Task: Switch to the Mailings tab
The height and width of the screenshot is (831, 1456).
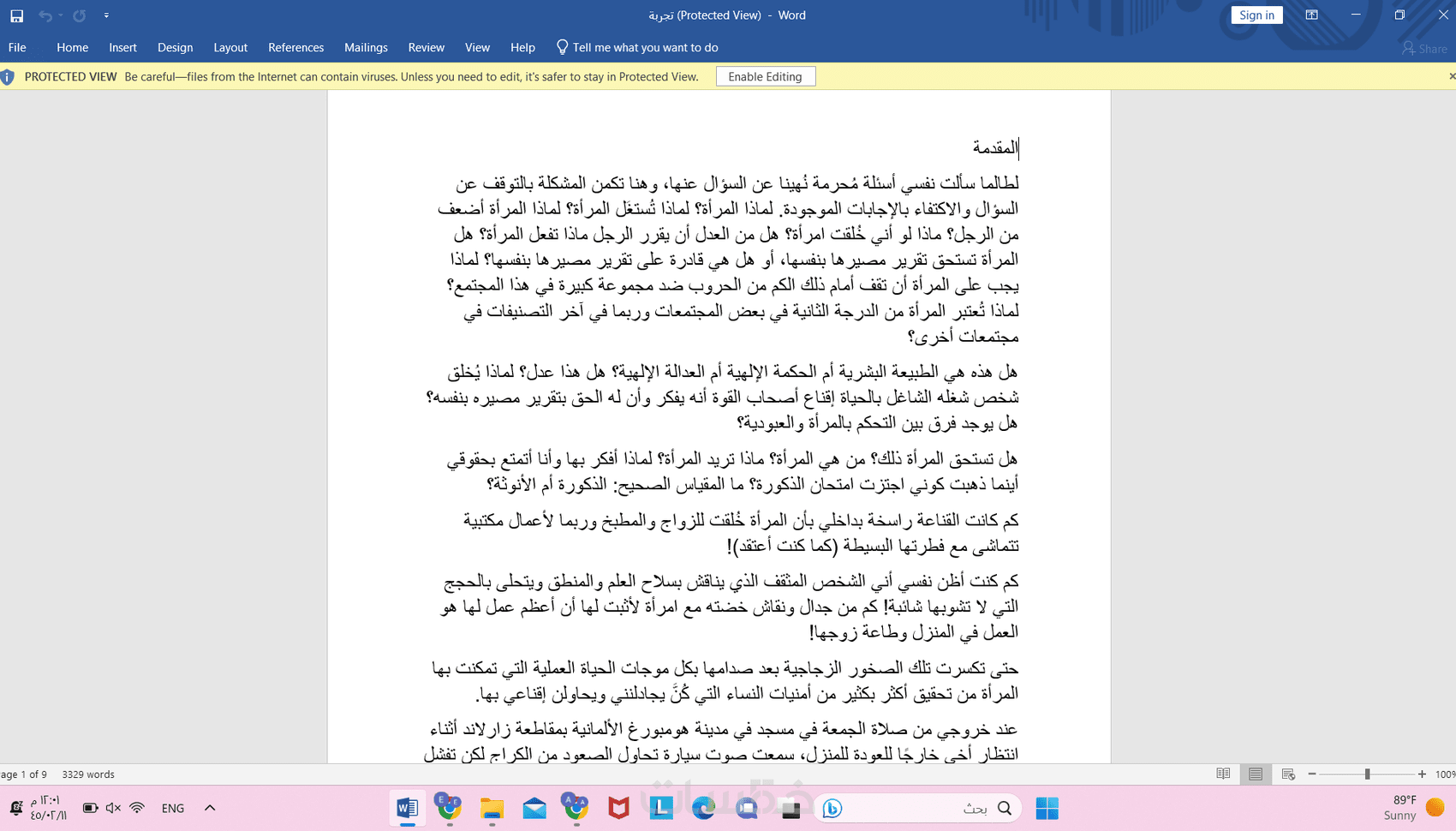Action: pyautogui.click(x=366, y=47)
